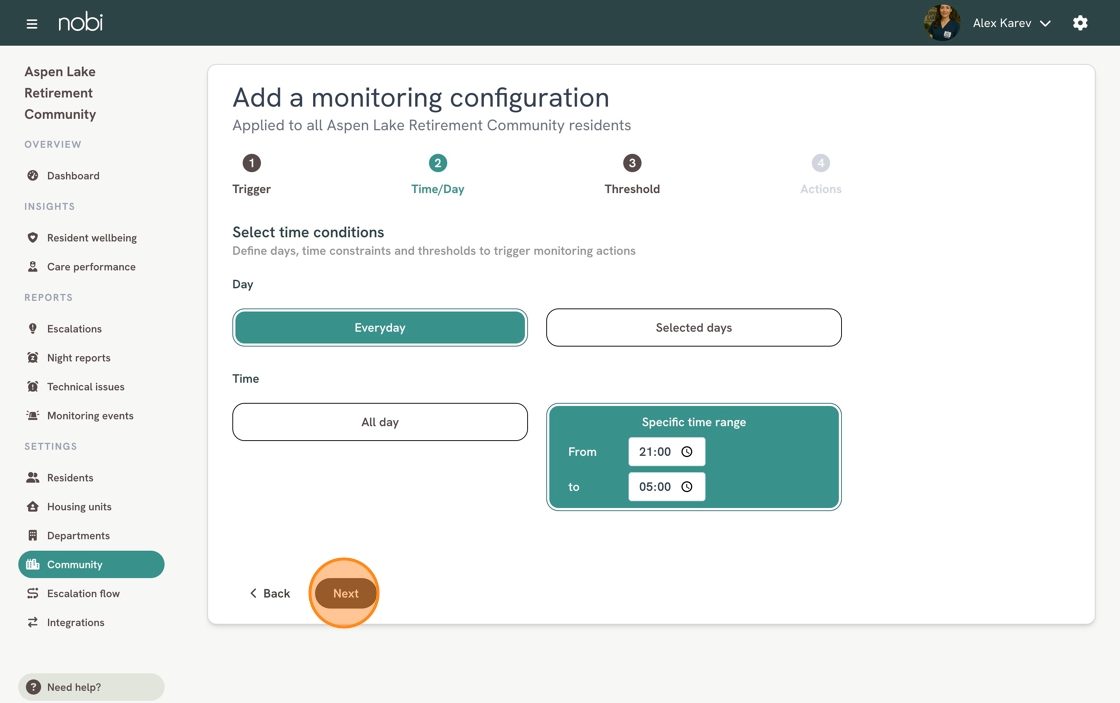The width and height of the screenshot is (1120, 703).
Task: Edit the From time field 21:00
Action: point(666,452)
